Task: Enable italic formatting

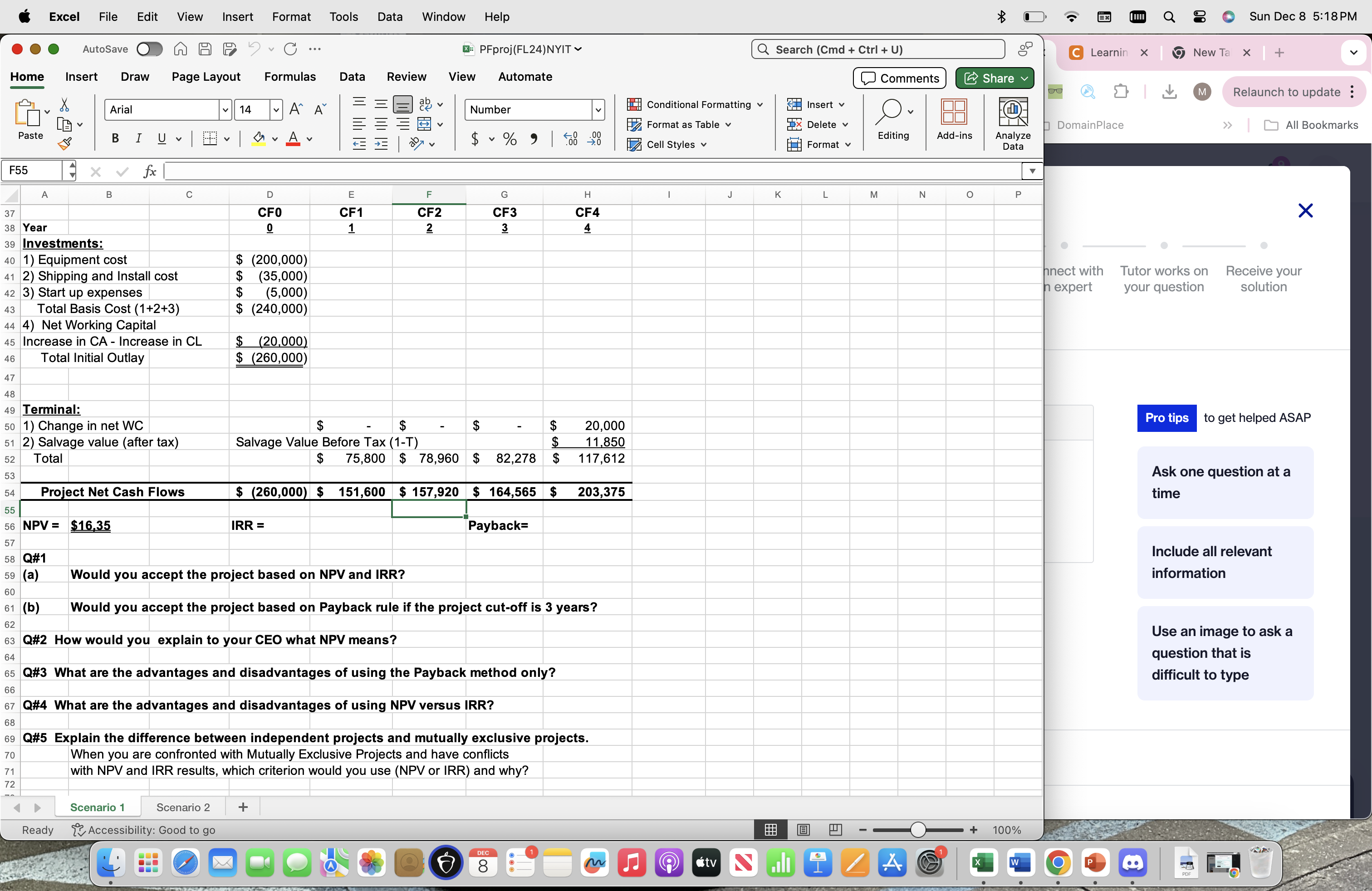Action: (x=138, y=138)
